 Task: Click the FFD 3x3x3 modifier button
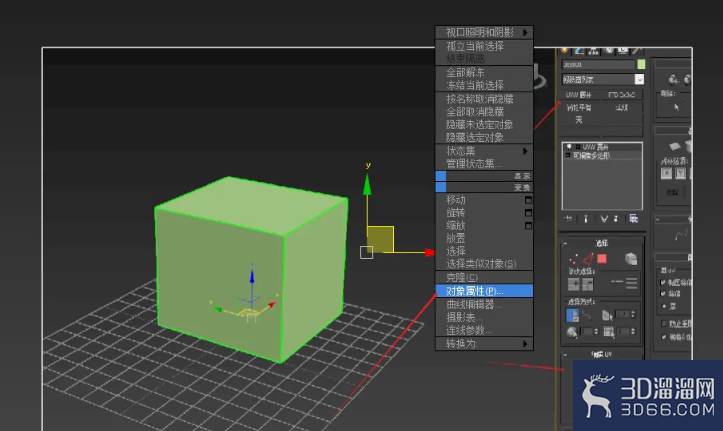click(621, 94)
